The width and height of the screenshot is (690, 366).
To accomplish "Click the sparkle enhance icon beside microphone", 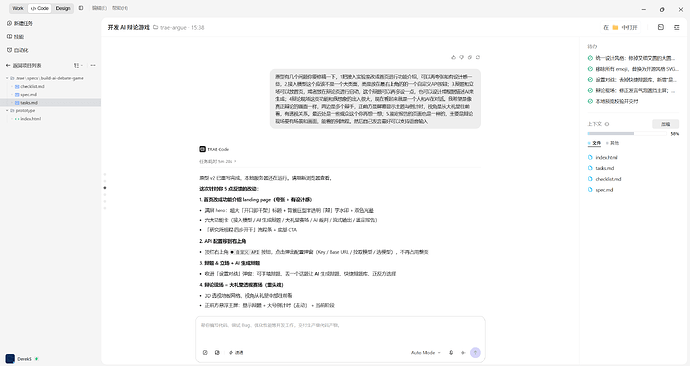I will point(463,352).
